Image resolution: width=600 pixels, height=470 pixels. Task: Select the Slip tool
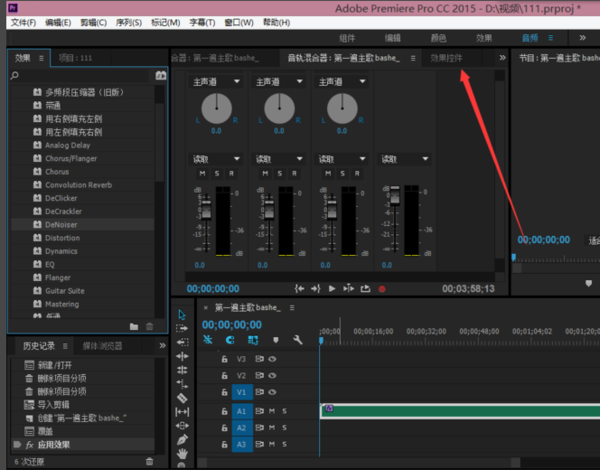point(182,412)
